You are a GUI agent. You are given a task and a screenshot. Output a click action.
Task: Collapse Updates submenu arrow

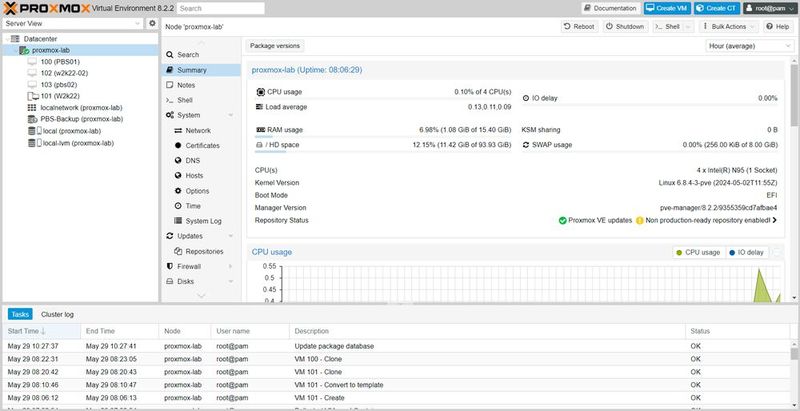231,236
